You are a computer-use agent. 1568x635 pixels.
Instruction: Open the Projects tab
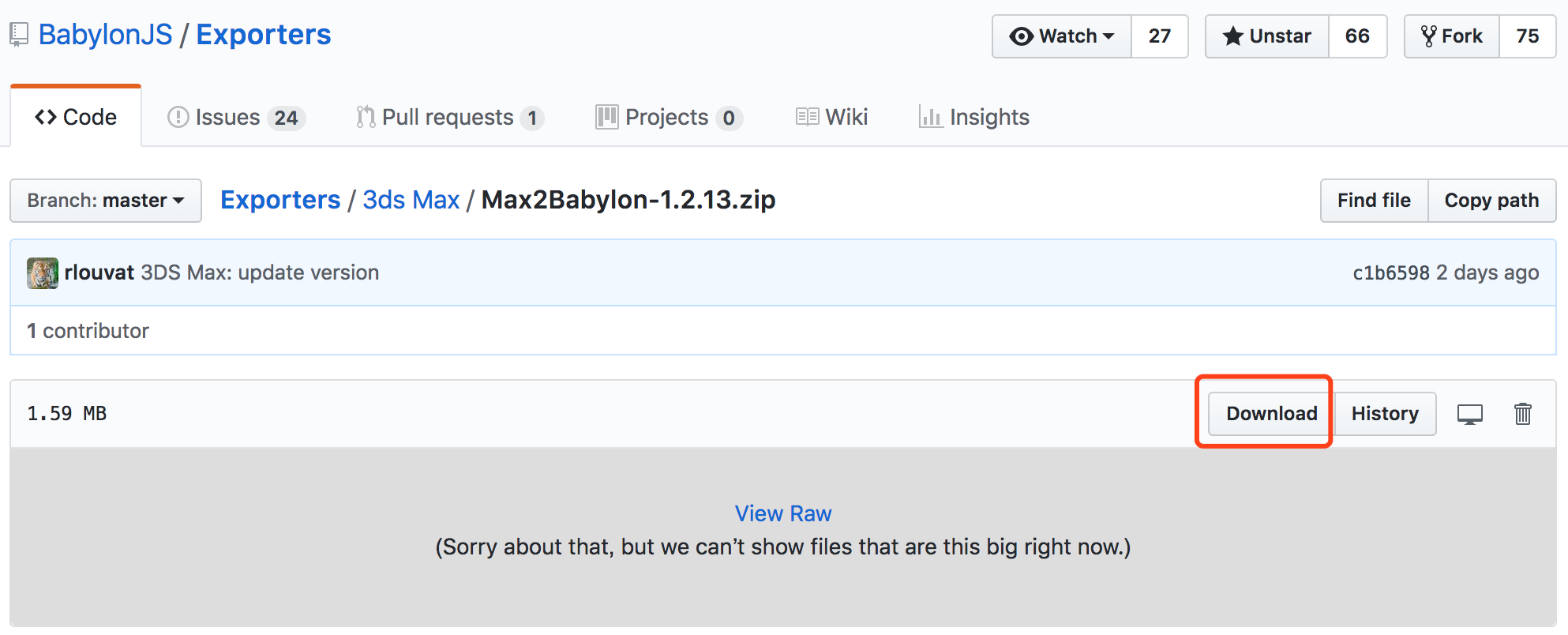668,118
